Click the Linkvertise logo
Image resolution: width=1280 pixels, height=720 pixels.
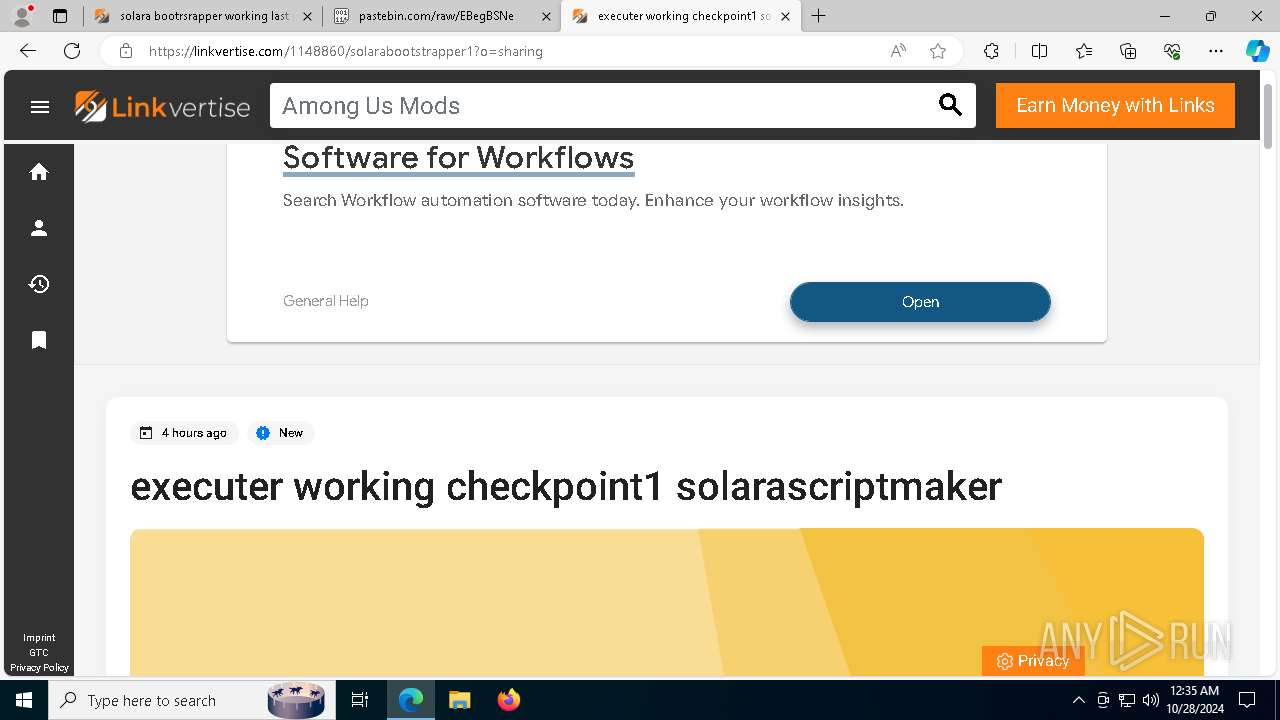[x=162, y=106]
